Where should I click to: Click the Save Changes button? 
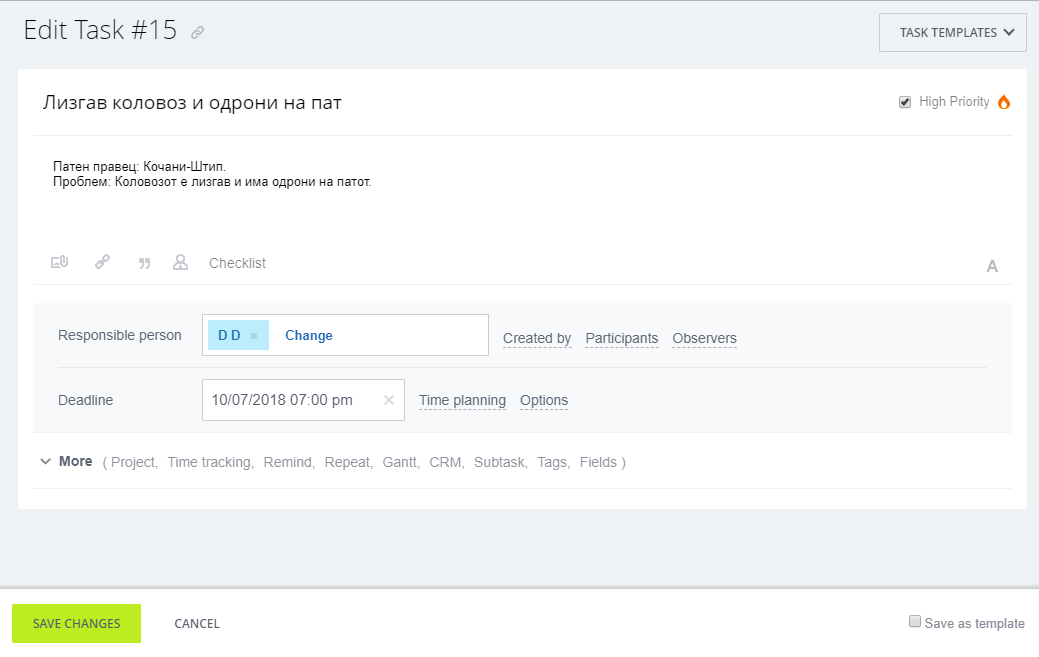76,623
